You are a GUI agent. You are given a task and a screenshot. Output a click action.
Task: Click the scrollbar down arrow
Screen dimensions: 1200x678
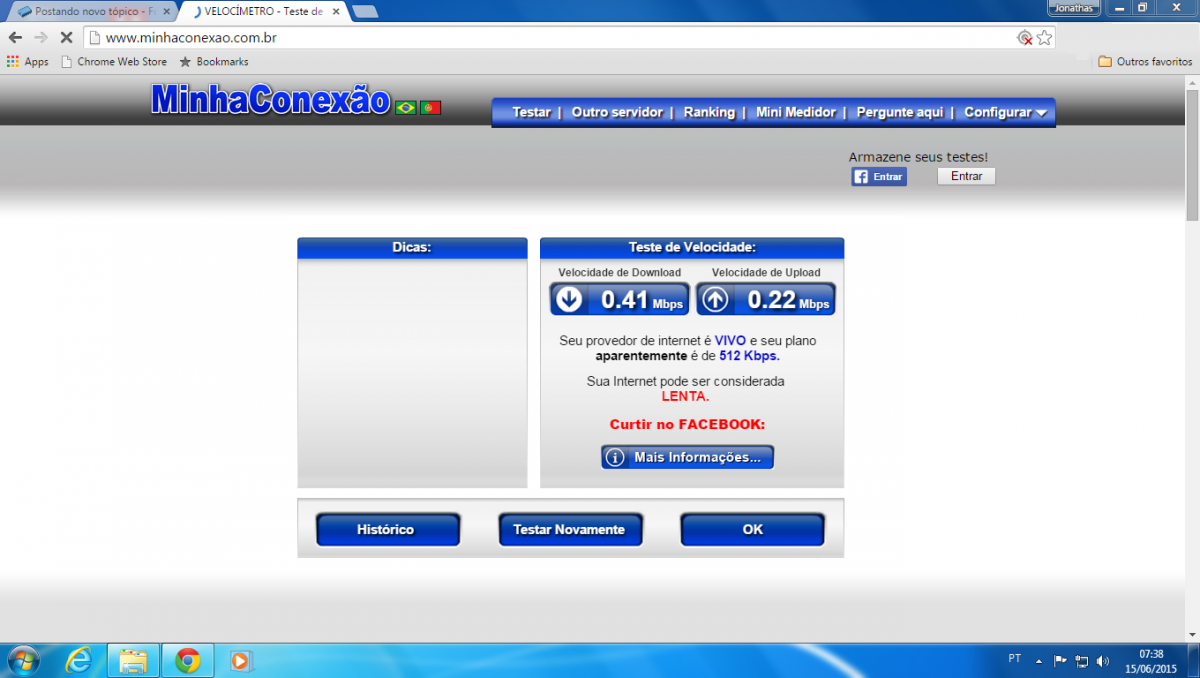(1192, 634)
